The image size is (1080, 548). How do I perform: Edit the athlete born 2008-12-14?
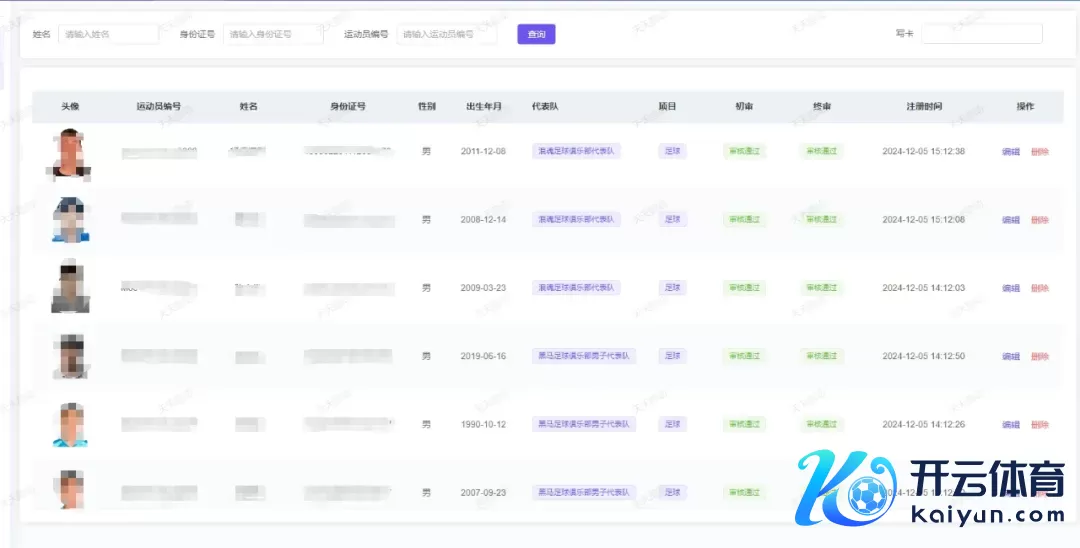(1011, 220)
